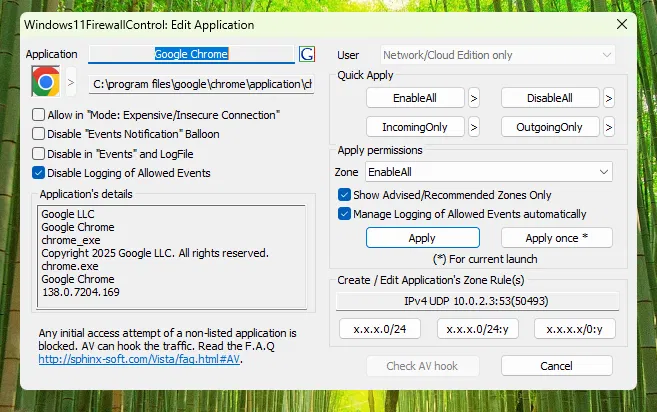Screen dimensions: 657x412
Task: Click the x.x.x.0/24:y zone rule button
Action: tap(477, 329)
